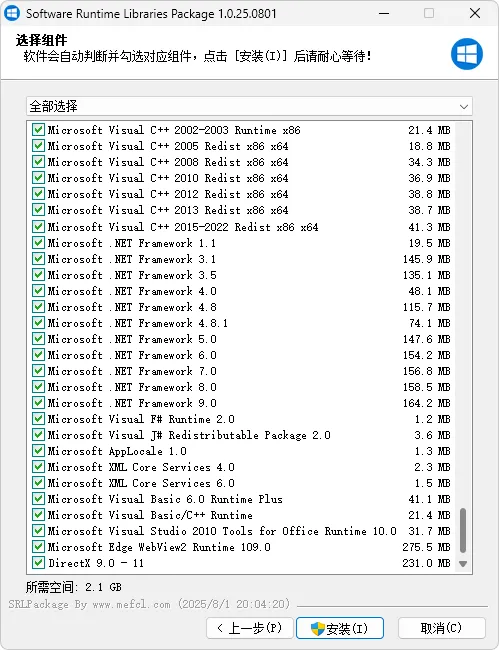The height and width of the screenshot is (650, 499).
Task: Toggle the .NET Framework 6.0 checkbox
Action: [x=38, y=355]
